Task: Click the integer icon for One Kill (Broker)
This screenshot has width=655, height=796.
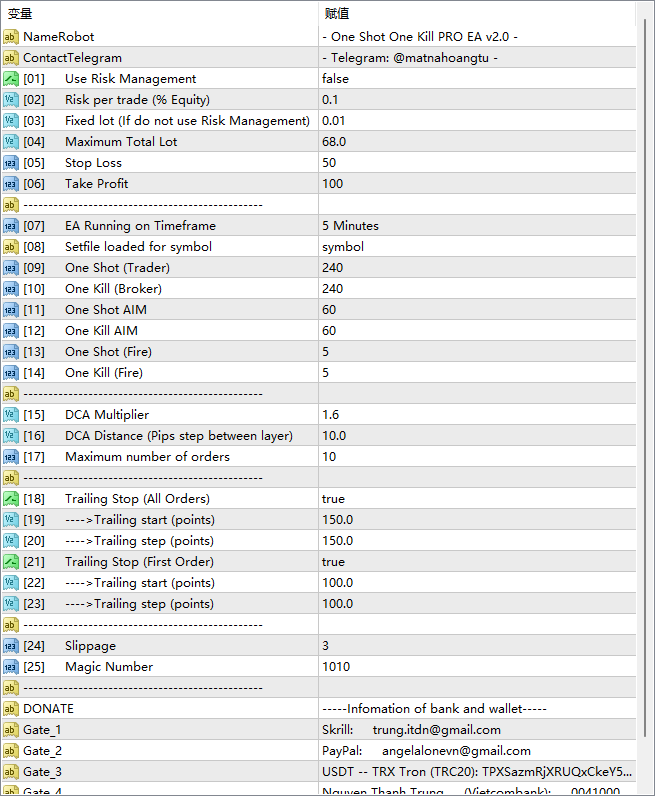Action: pyautogui.click(x=11, y=288)
